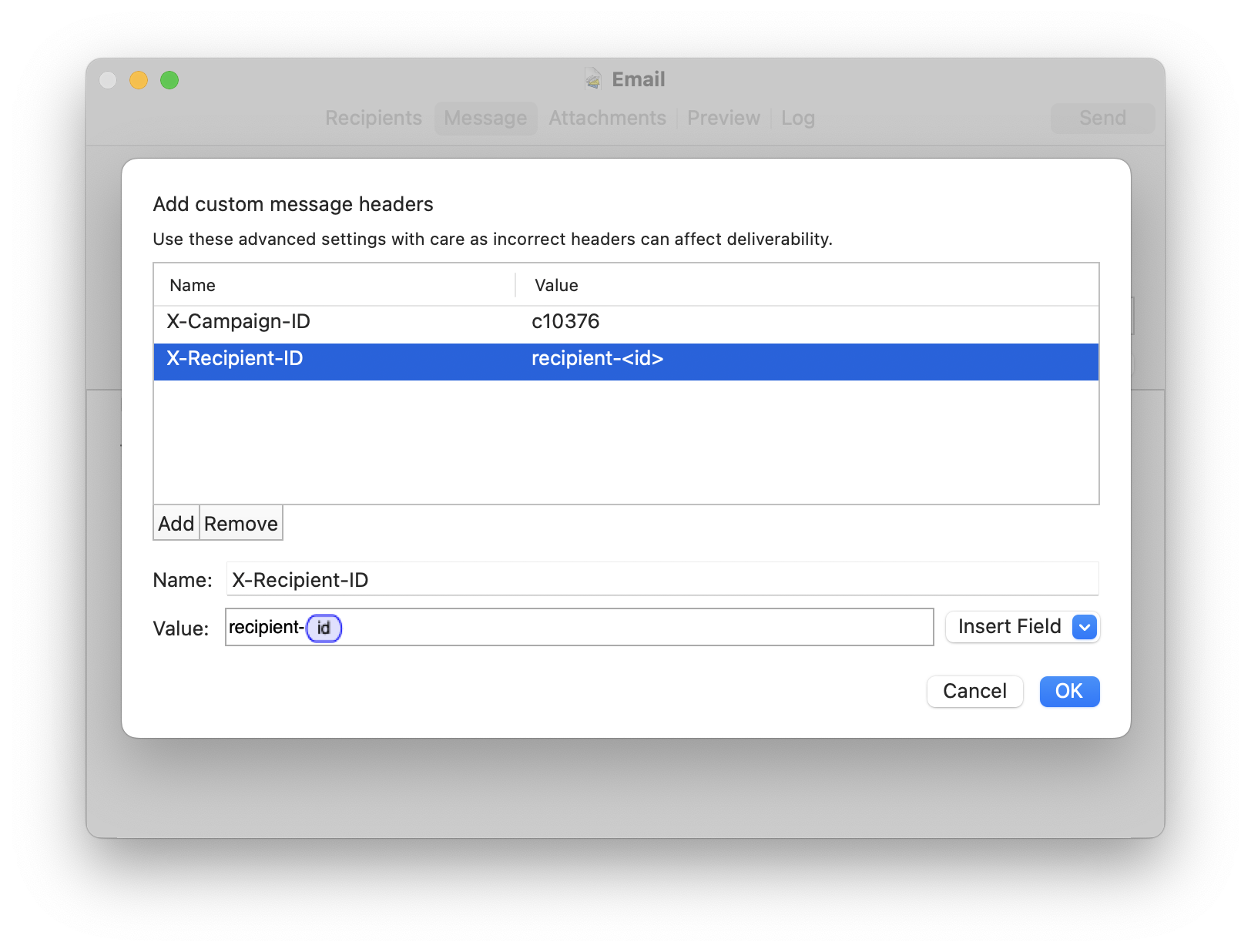Confirm headers with the OK button
1251x952 pixels.
pos(1069,691)
